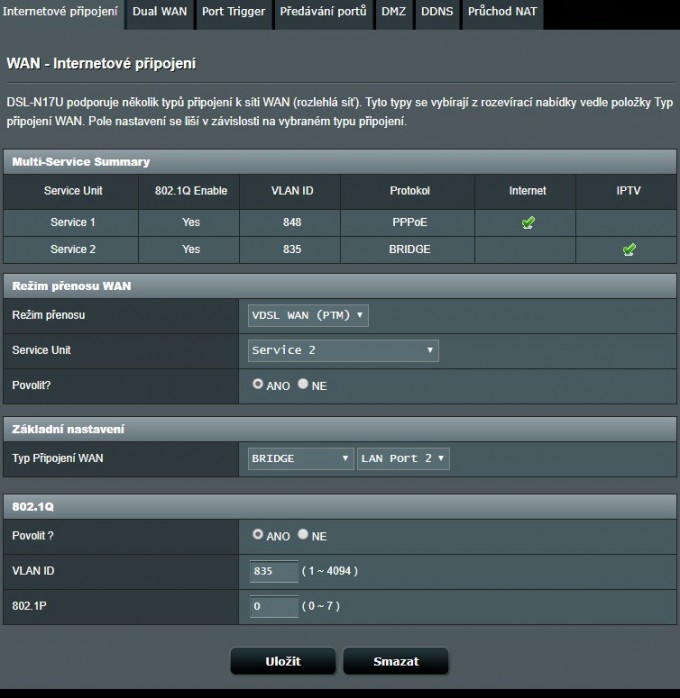Screen dimensions: 680x698
Task: Click VLAN ID value 835 in summary table
Action: pyautogui.click(x=292, y=249)
